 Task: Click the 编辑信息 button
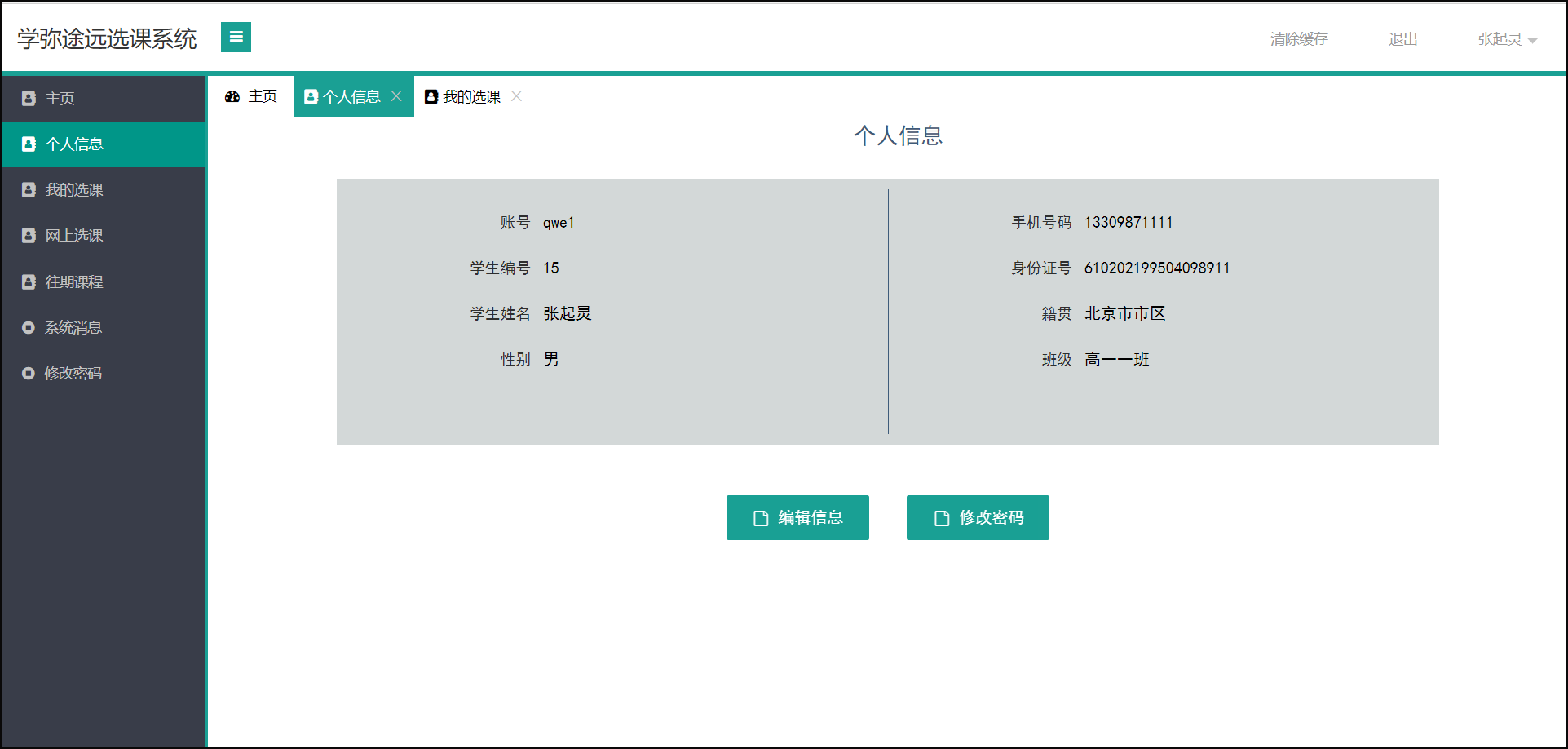pos(797,517)
